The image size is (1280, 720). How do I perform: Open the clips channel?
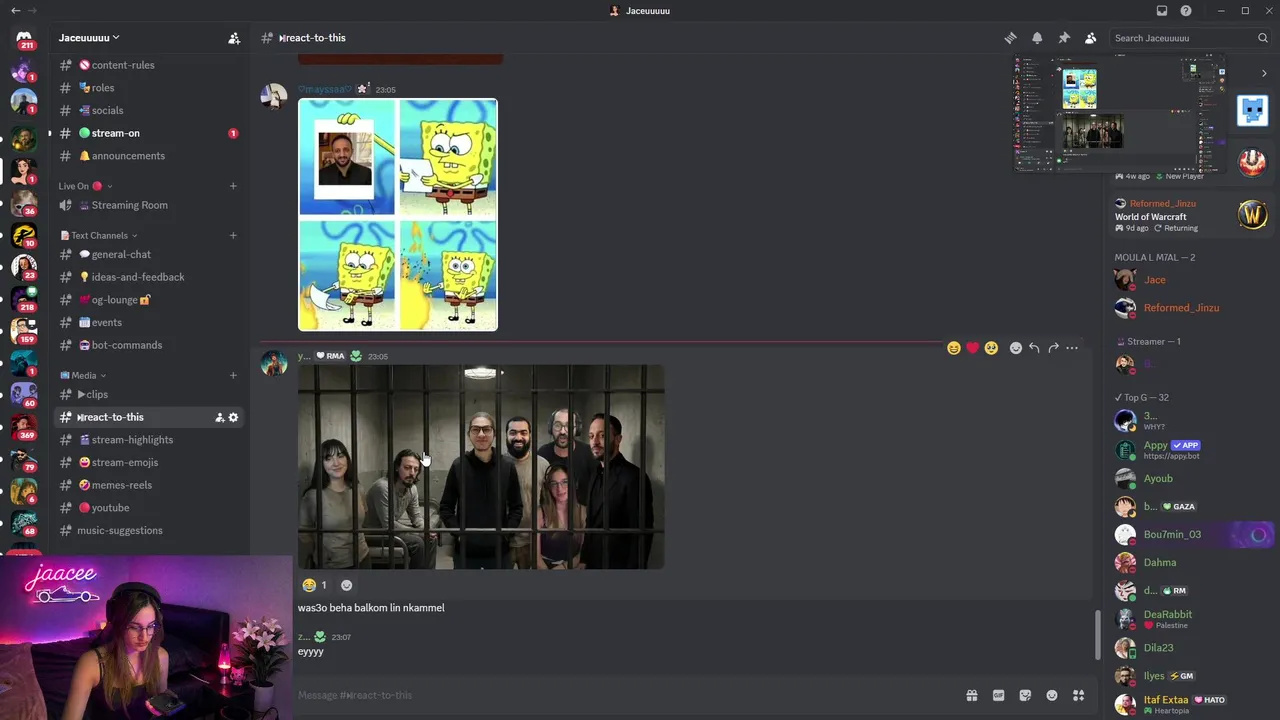coord(148,395)
